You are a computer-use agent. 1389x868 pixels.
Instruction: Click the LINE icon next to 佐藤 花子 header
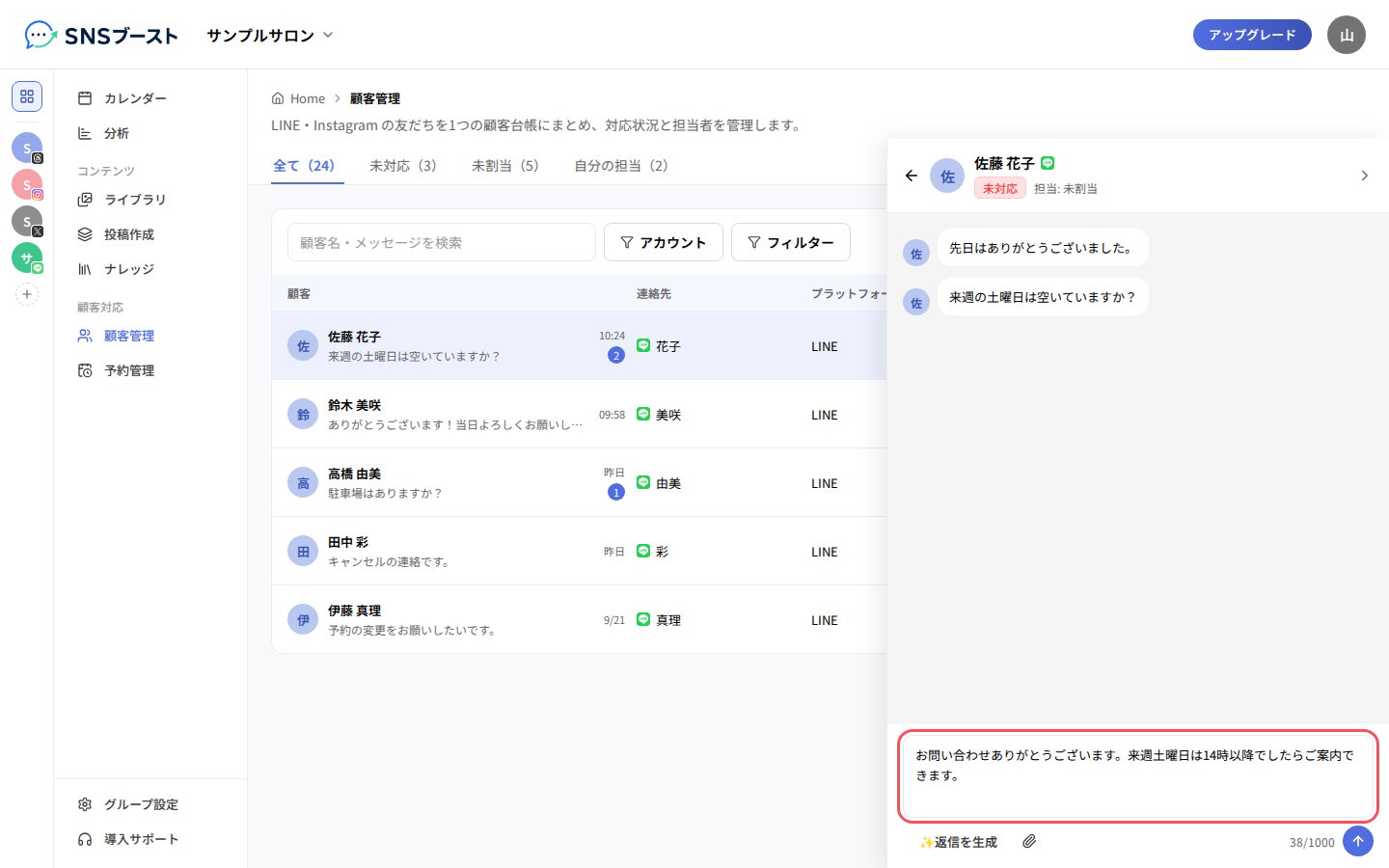pos(1048,163)
